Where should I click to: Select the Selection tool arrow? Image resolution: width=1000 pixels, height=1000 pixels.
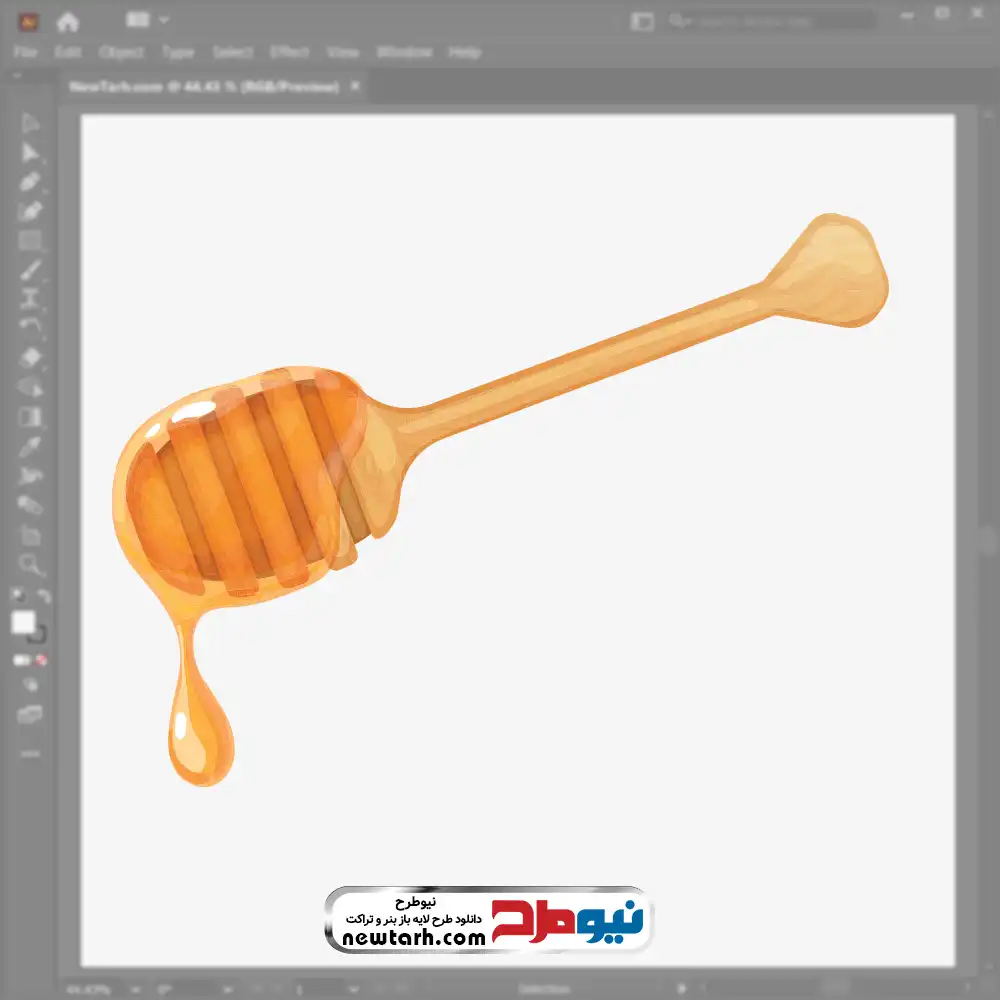(30, 124)
